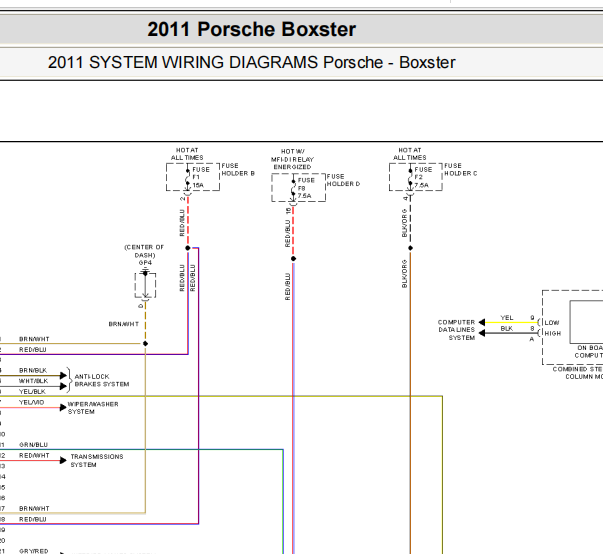Viewport: 603px width, 554px height.
Task: Click the "HIGH" terminal label
Action: [553, 333]
